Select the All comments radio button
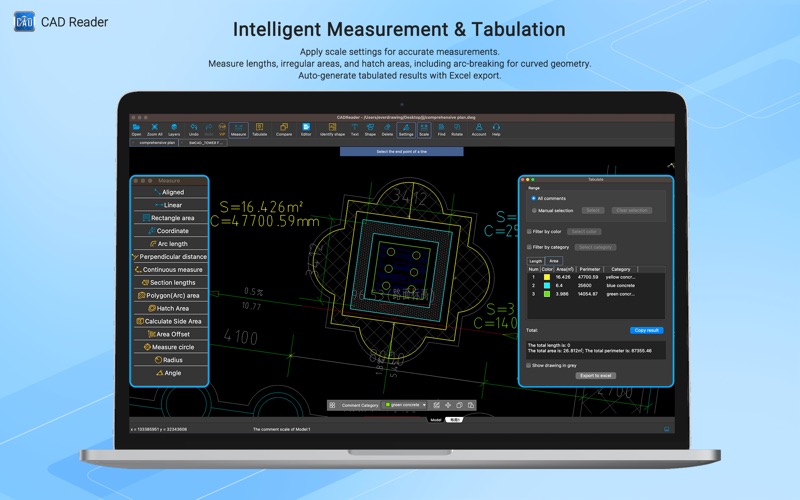 pos(534,198)
